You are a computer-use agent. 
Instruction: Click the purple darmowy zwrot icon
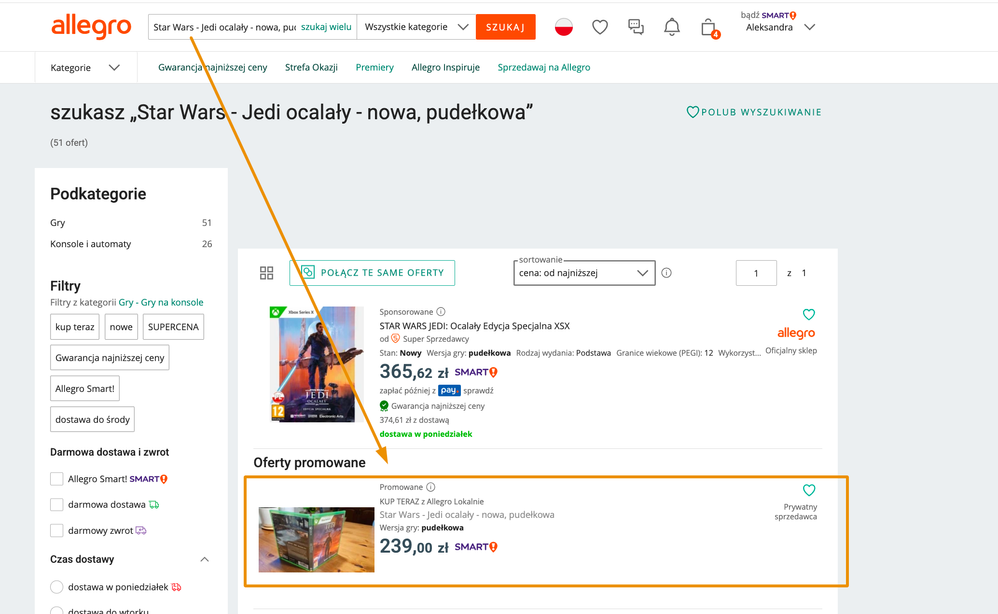click(x=141, y=531)
